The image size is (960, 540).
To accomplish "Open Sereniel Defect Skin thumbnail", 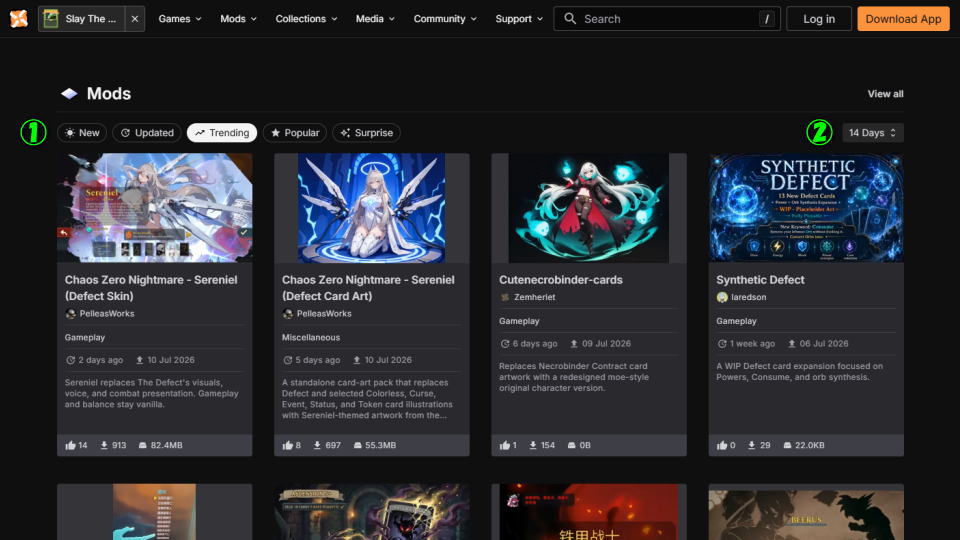I will click(x=154, y=208).
